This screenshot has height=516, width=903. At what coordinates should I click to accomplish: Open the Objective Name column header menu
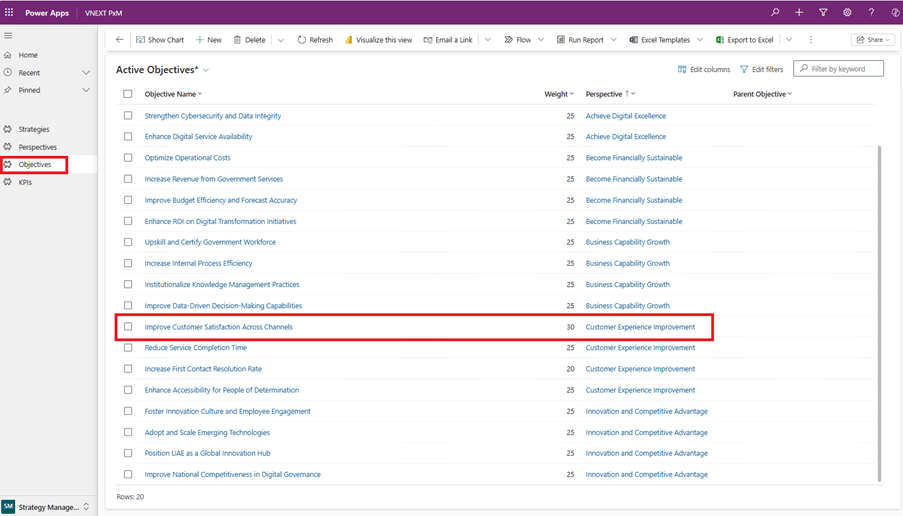coord(173,94)
